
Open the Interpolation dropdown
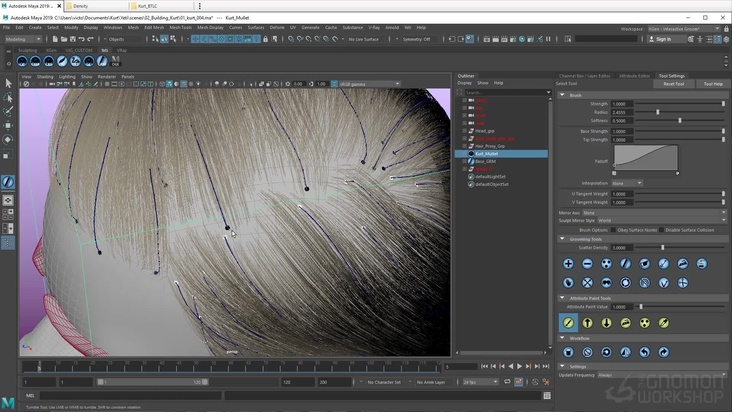627,183
